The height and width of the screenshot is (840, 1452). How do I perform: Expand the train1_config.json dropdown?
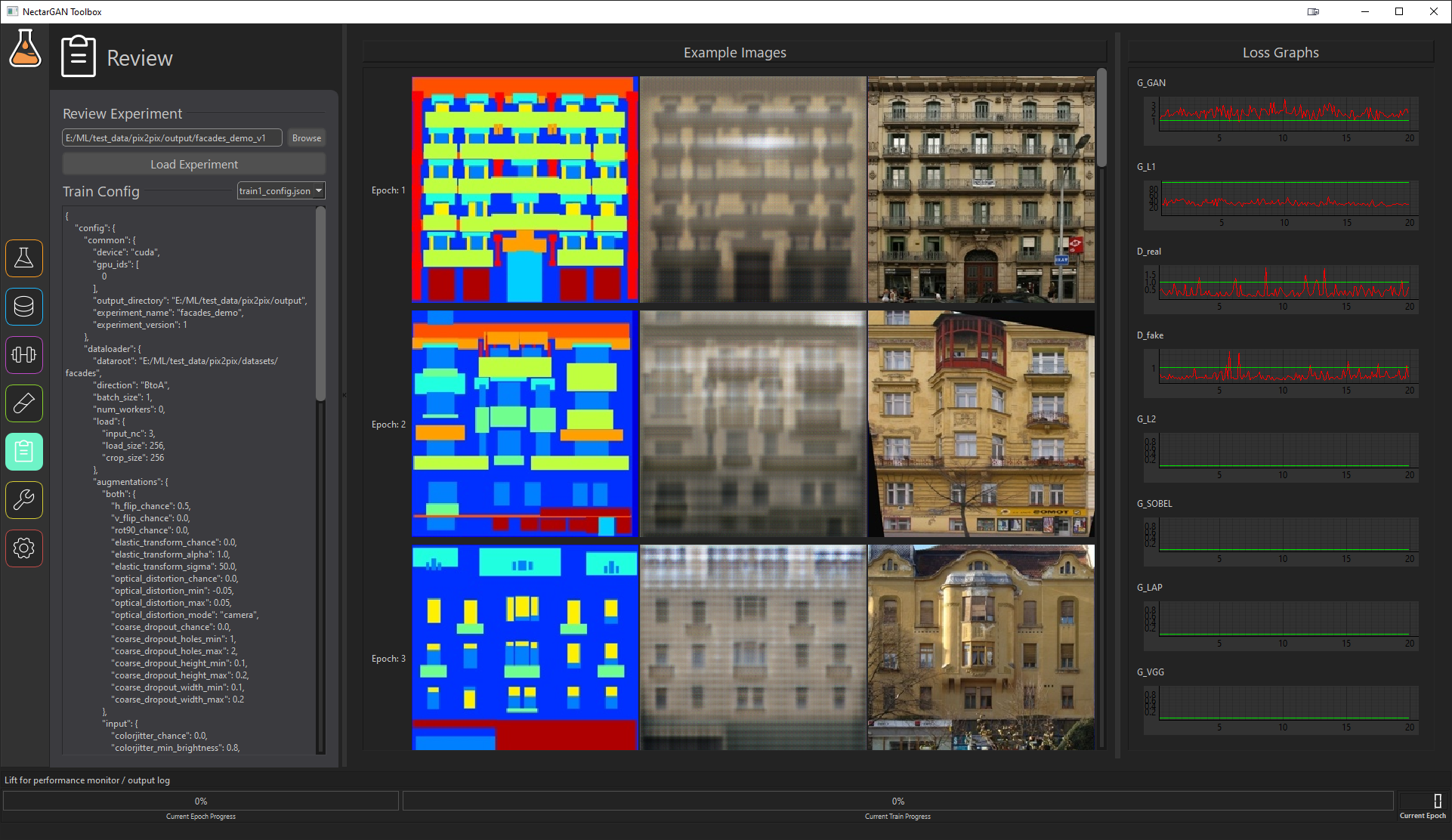pos(281,191)
